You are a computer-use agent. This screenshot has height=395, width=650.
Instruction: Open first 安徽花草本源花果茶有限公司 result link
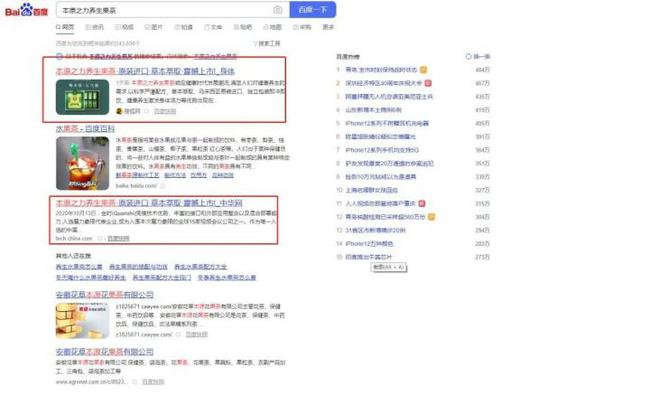(x=104, y=295)
